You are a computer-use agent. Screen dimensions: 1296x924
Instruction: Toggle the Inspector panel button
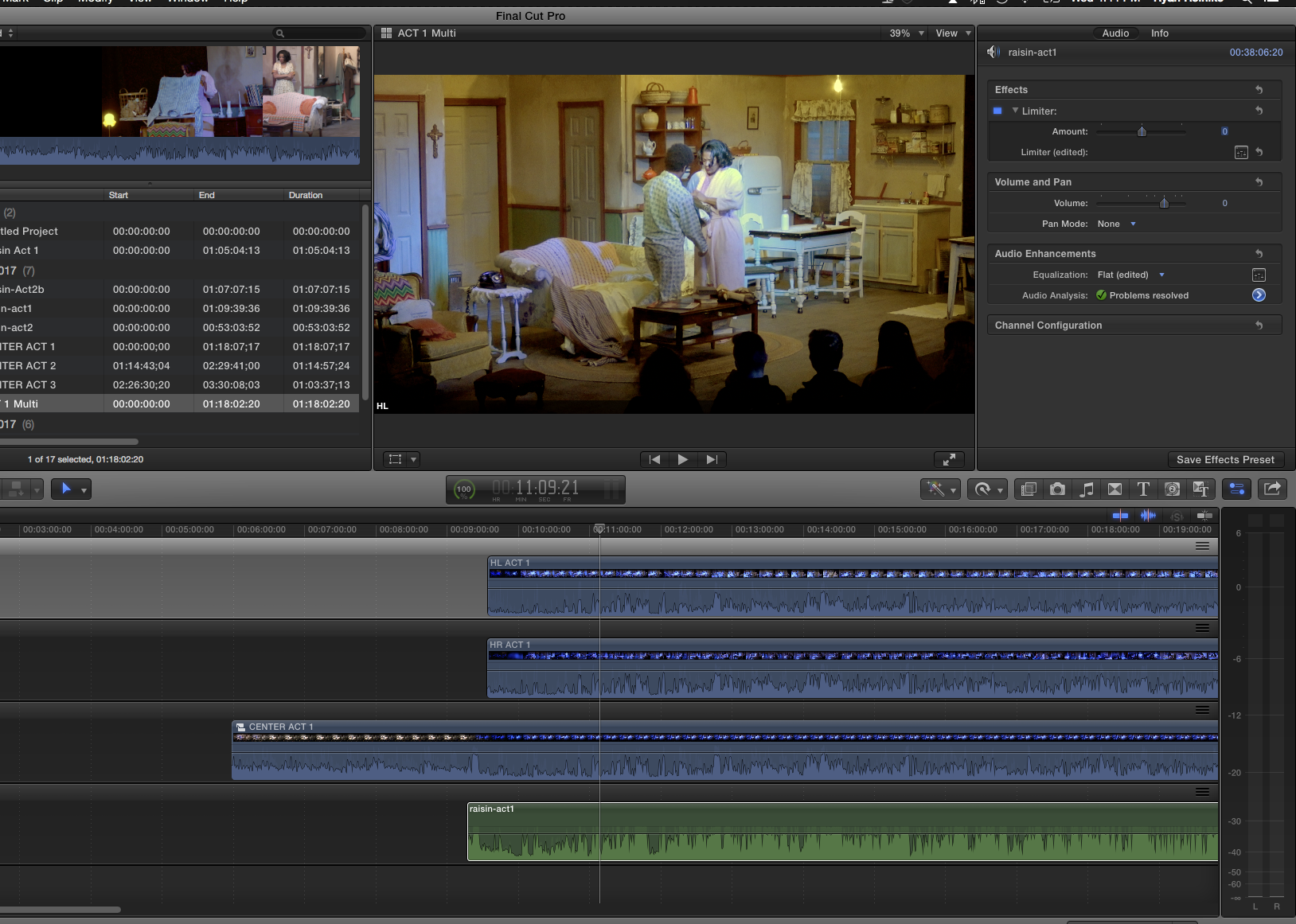[1236, 489]
